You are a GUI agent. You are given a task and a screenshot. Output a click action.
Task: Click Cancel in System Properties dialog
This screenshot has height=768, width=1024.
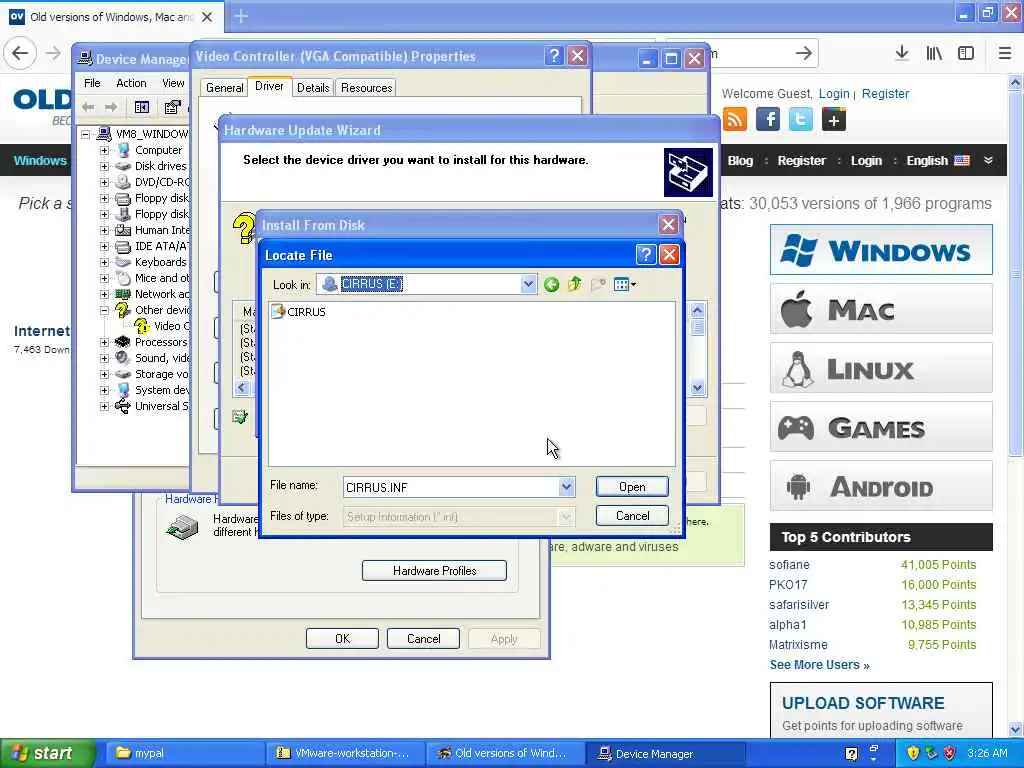423,639
